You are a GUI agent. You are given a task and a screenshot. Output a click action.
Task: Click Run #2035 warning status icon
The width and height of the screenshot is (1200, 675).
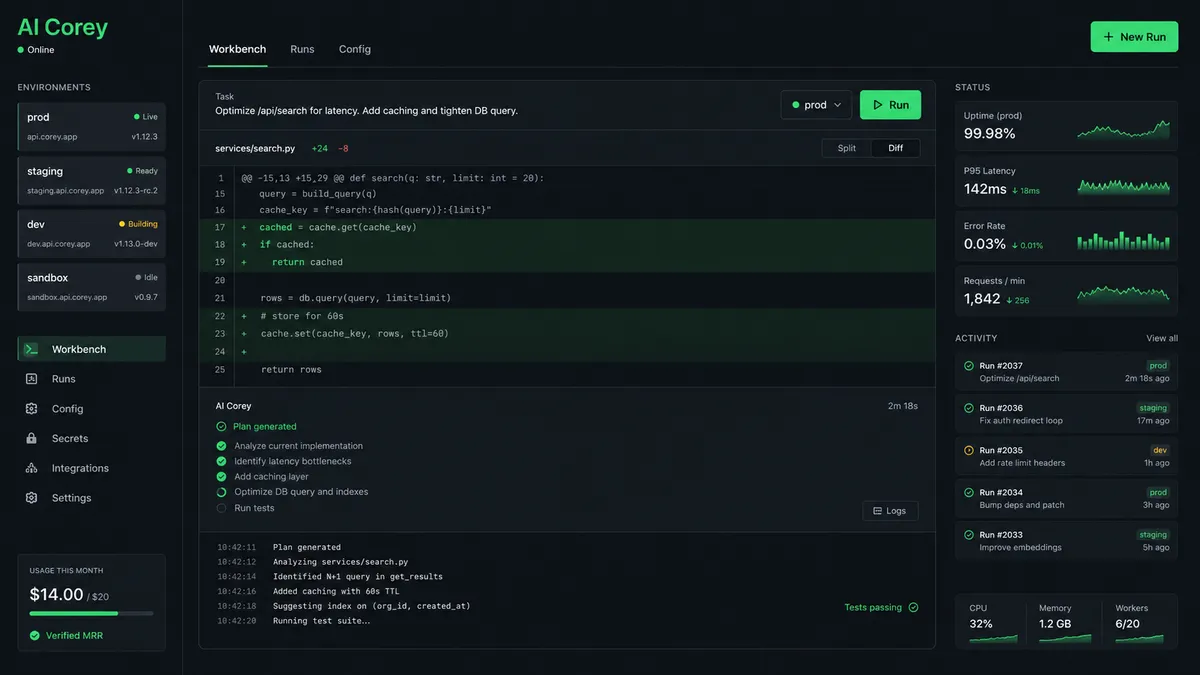pyautogui.click(x=969, y=450)
